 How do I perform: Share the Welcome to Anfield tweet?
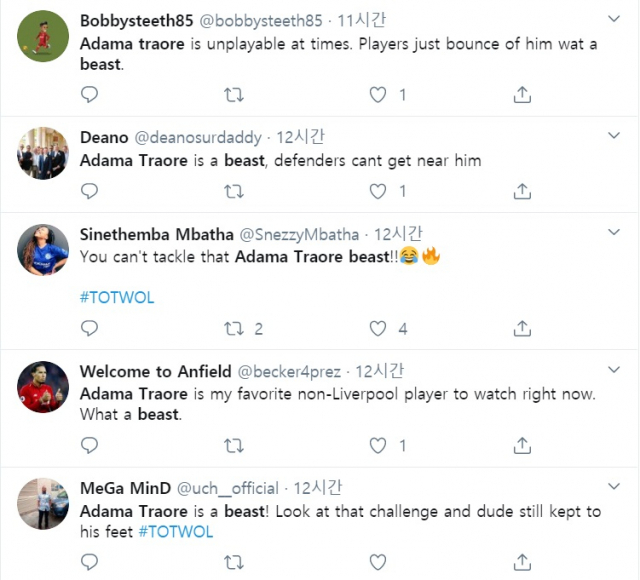522,444
